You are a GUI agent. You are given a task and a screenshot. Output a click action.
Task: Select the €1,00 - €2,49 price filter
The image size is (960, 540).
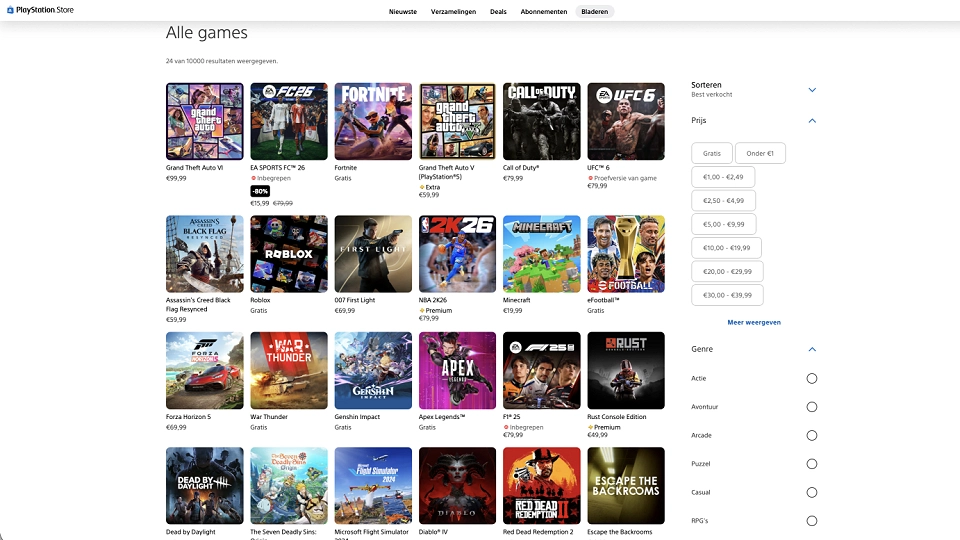point(723,177)
